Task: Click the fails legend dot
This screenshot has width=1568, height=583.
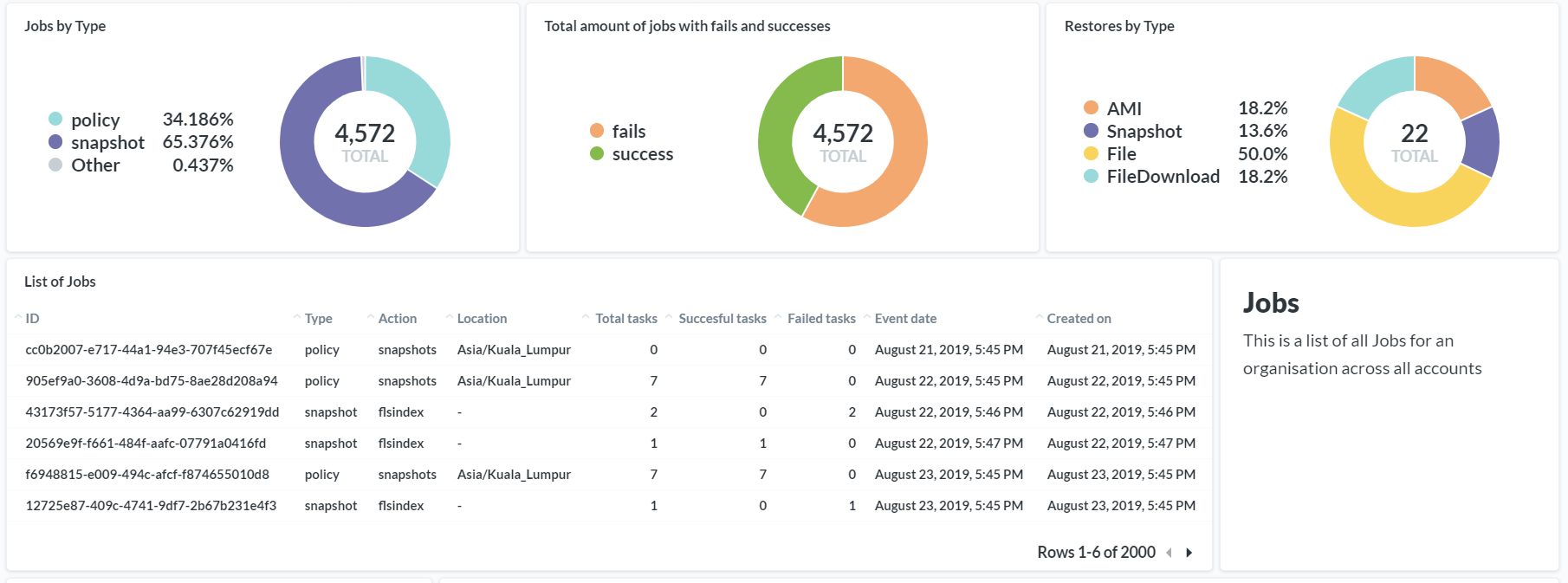Action: (597, 131)
